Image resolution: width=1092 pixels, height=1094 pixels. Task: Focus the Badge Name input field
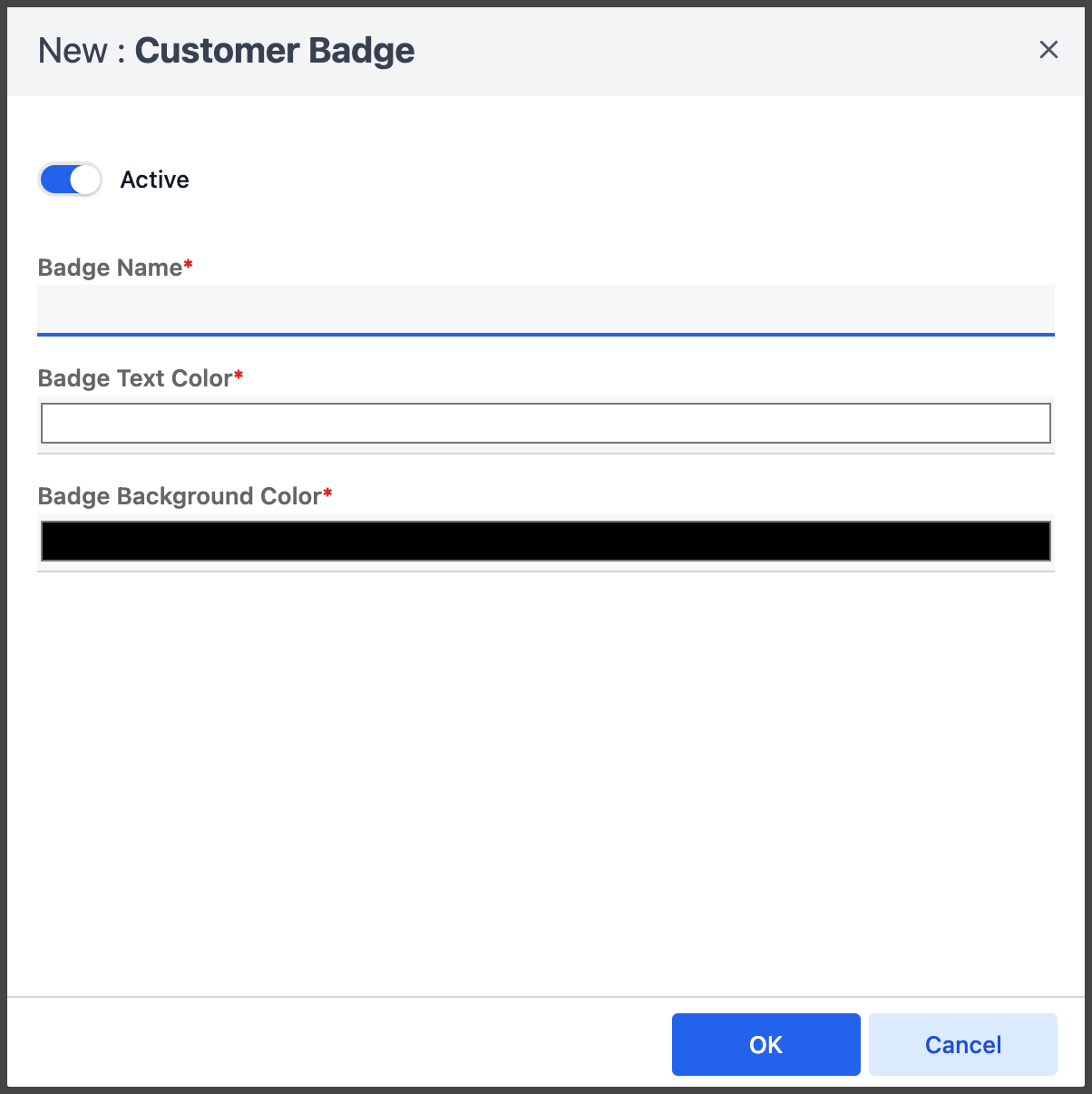click(546, 309)
